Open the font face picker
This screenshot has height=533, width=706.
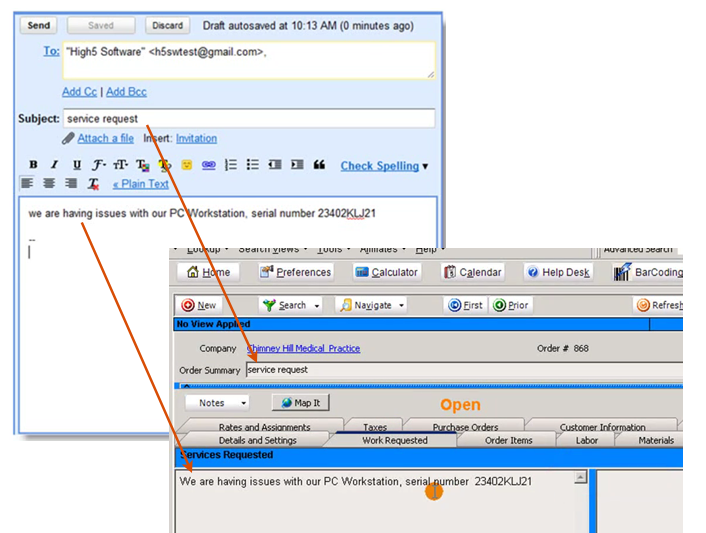99,165
